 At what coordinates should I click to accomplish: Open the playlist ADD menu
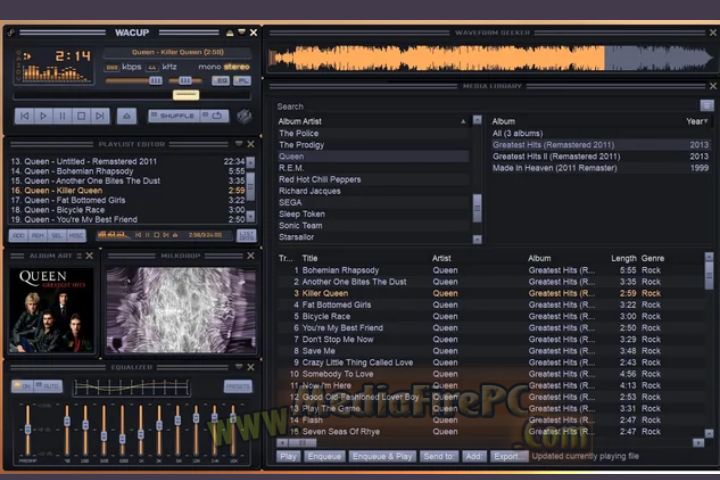[x=19, y=236]
